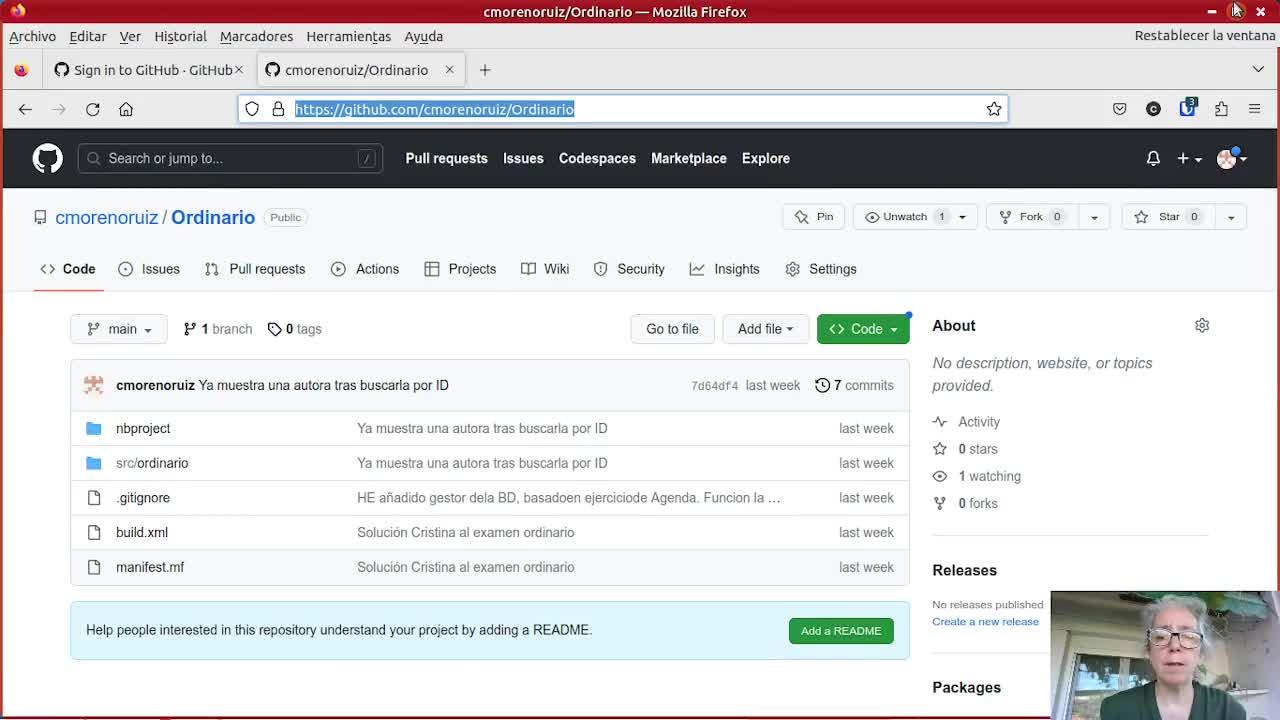Image resolution: width=1280 pixels, height=720 pixels.
Task: Open the 7 commits history link
Action: (x=854, y=385)
